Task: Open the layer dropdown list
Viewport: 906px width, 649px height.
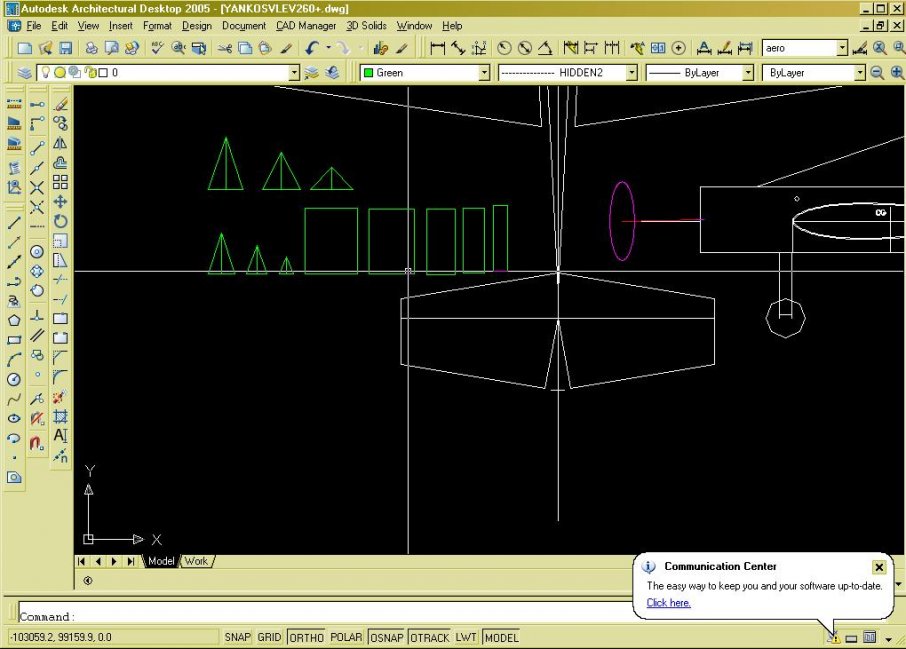Action: 294,73
